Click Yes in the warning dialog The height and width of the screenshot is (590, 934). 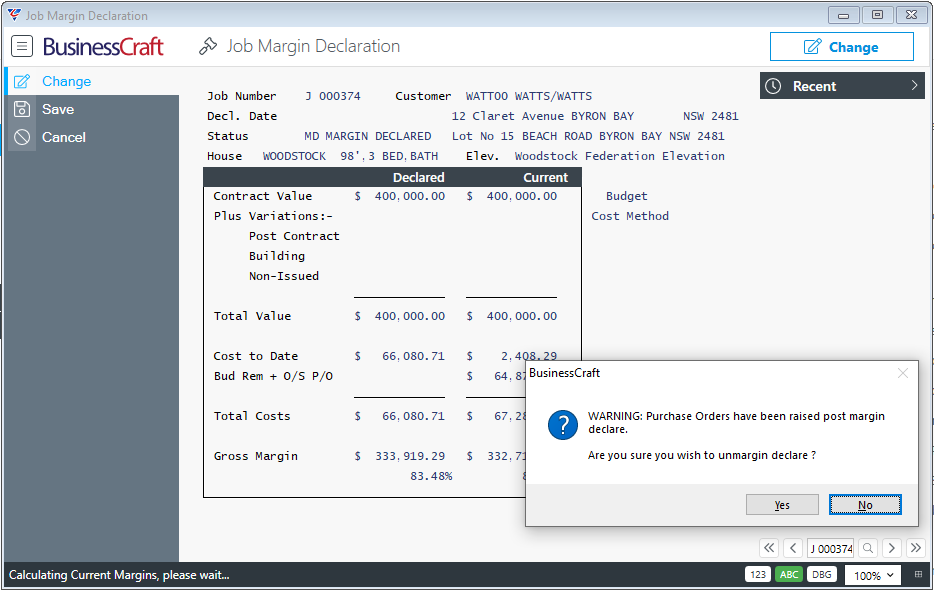coord(782,505)
